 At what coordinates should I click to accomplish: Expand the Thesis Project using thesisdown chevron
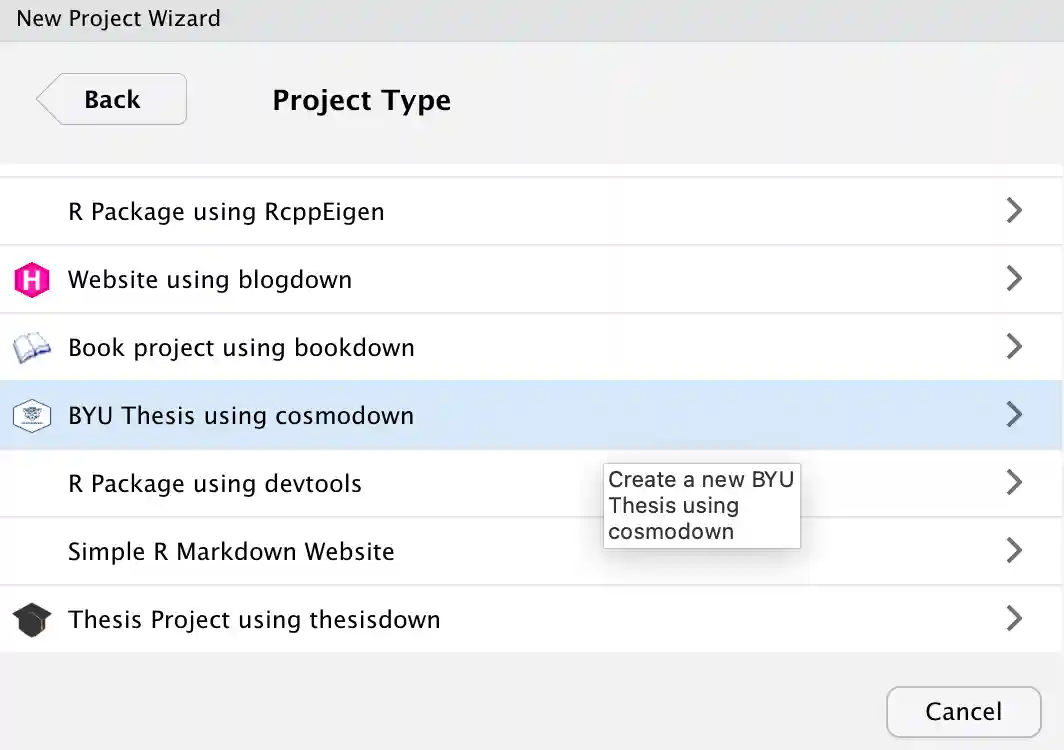click(1014, 618)
